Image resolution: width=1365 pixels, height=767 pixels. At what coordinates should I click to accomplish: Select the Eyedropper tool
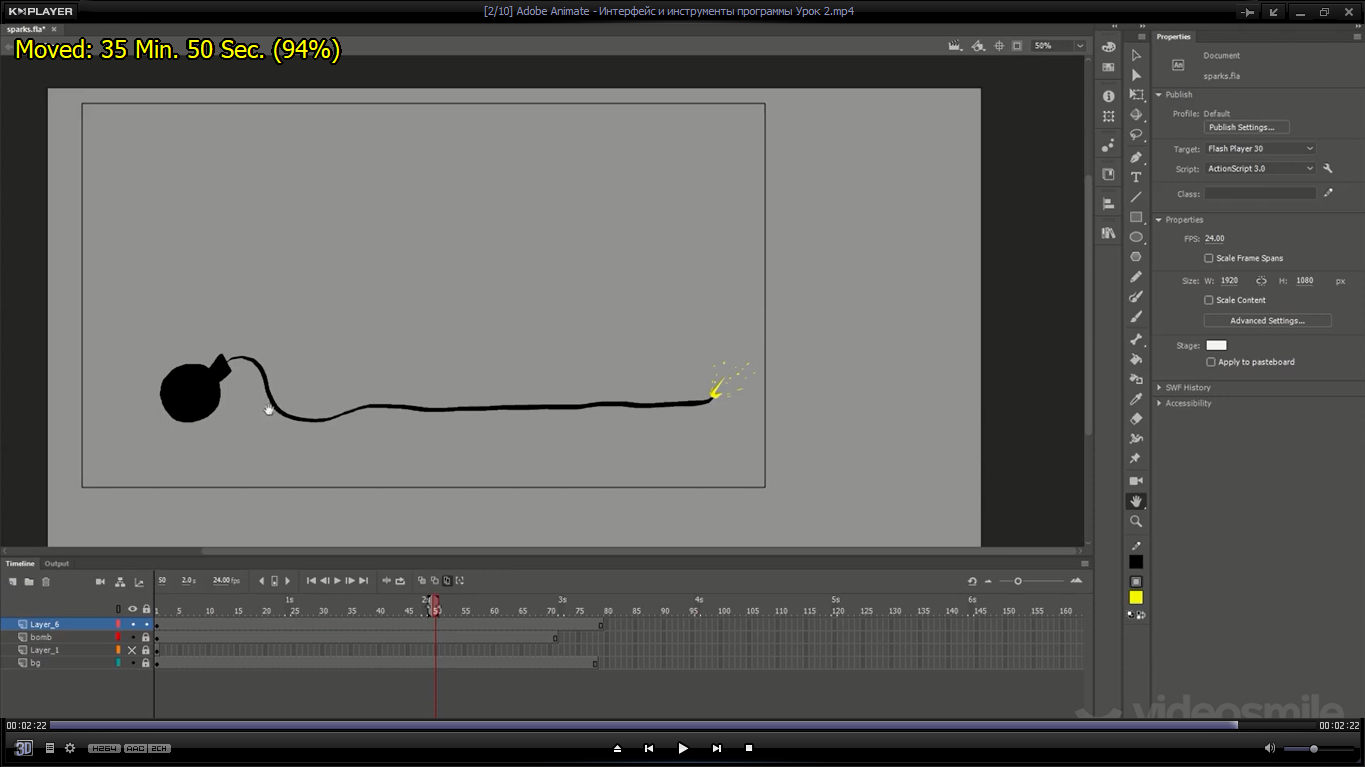1136,399
